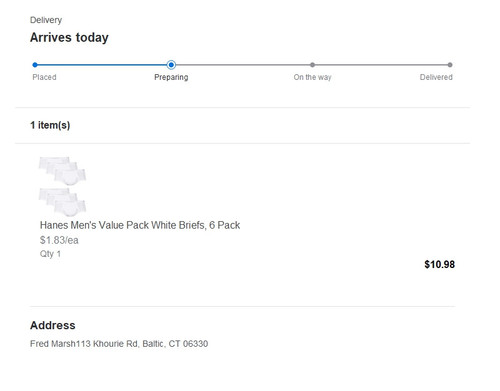Click the $10.98 item total price
The height and width of the screenshot is (391, 500).
(x=439, y=264)
